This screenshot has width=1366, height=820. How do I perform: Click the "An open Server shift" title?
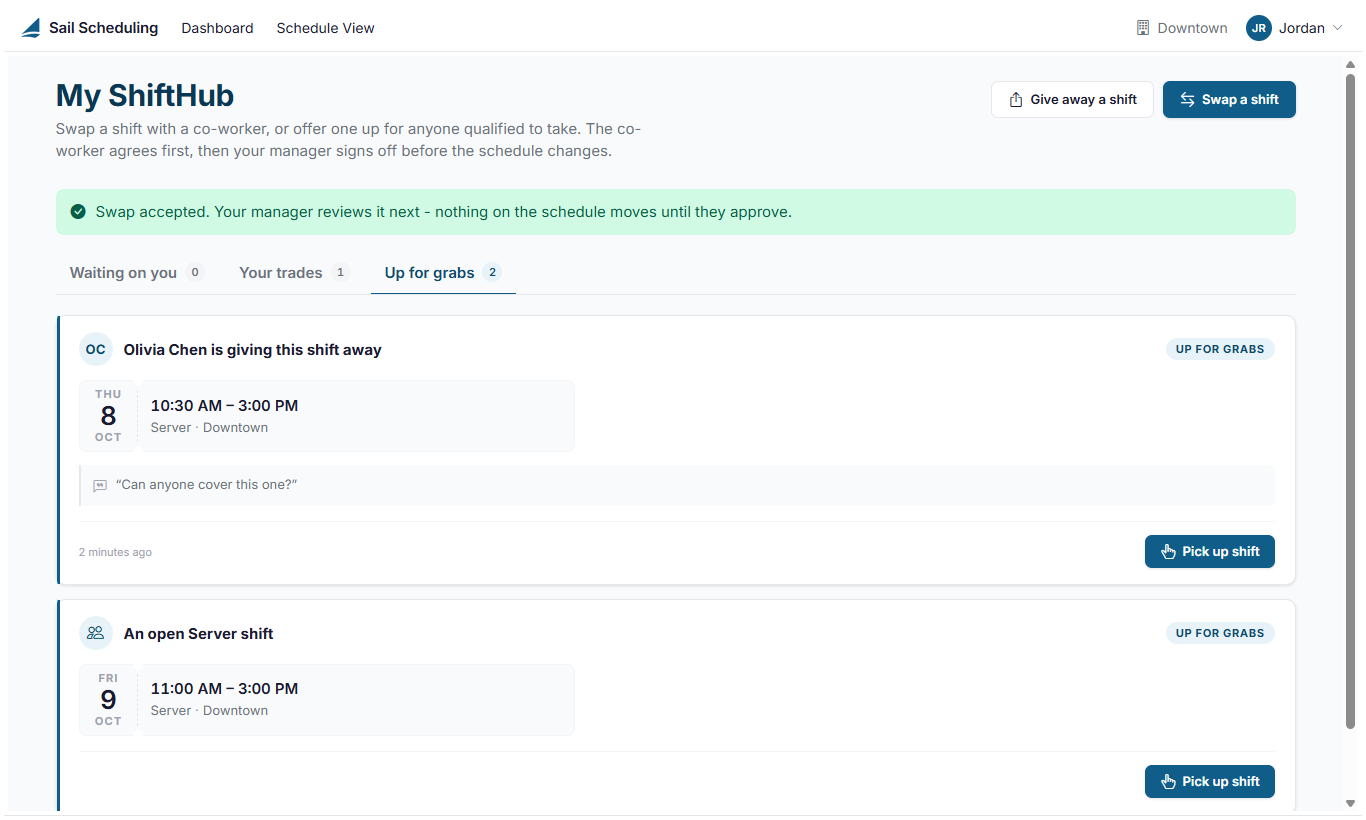click(199, 634)
